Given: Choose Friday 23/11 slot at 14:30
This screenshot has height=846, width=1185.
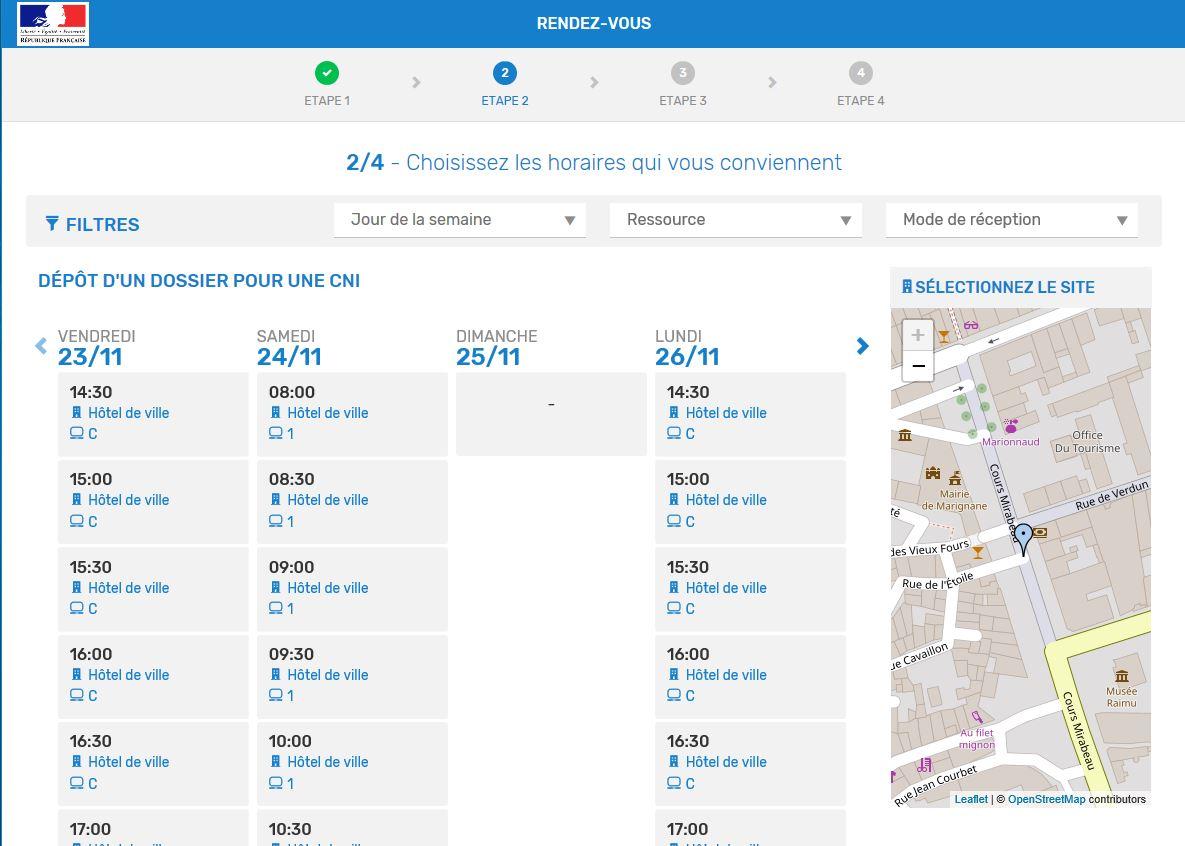Looking at the screenshot, I should coord(153,414).
